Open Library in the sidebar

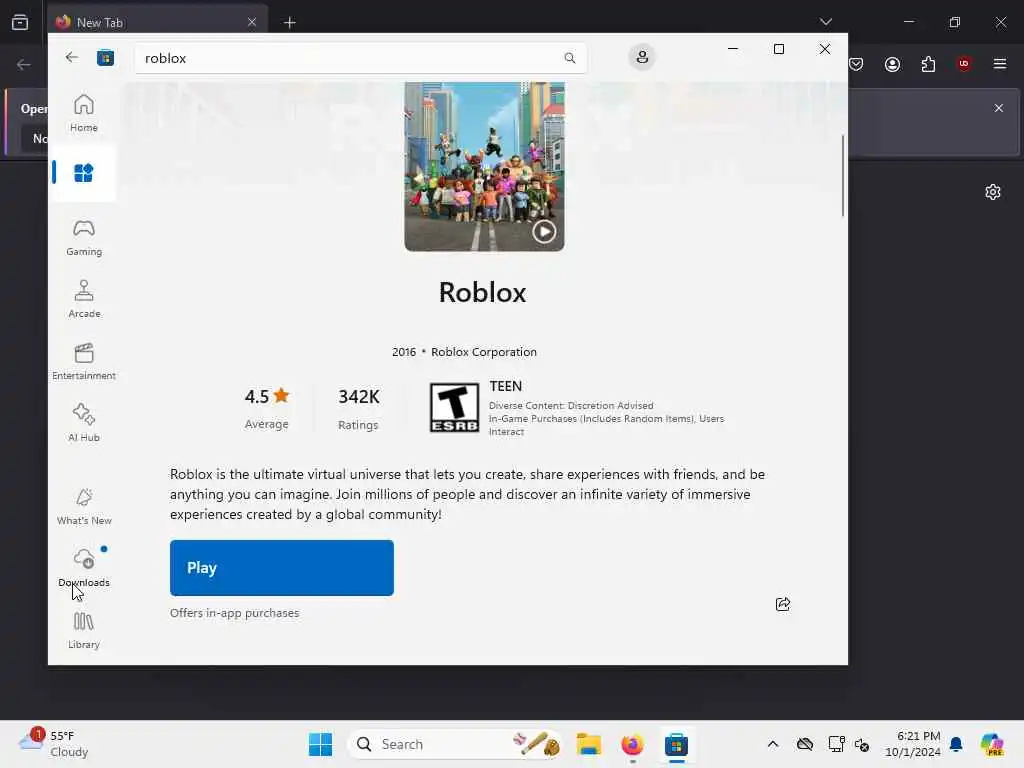point(84,630)
